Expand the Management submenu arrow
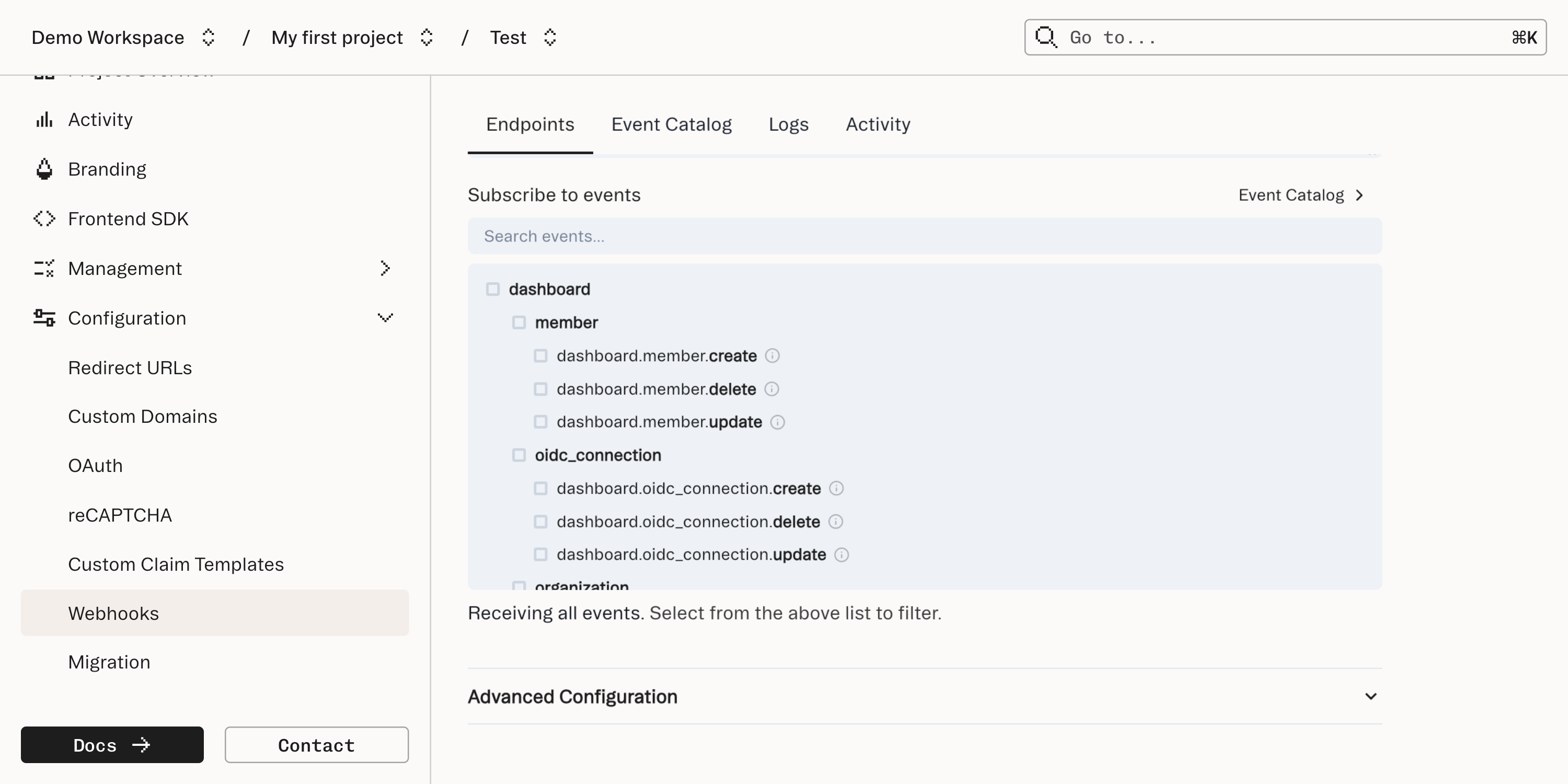Viewport: 1568px width, 784px height. click(x=385, y=268)
